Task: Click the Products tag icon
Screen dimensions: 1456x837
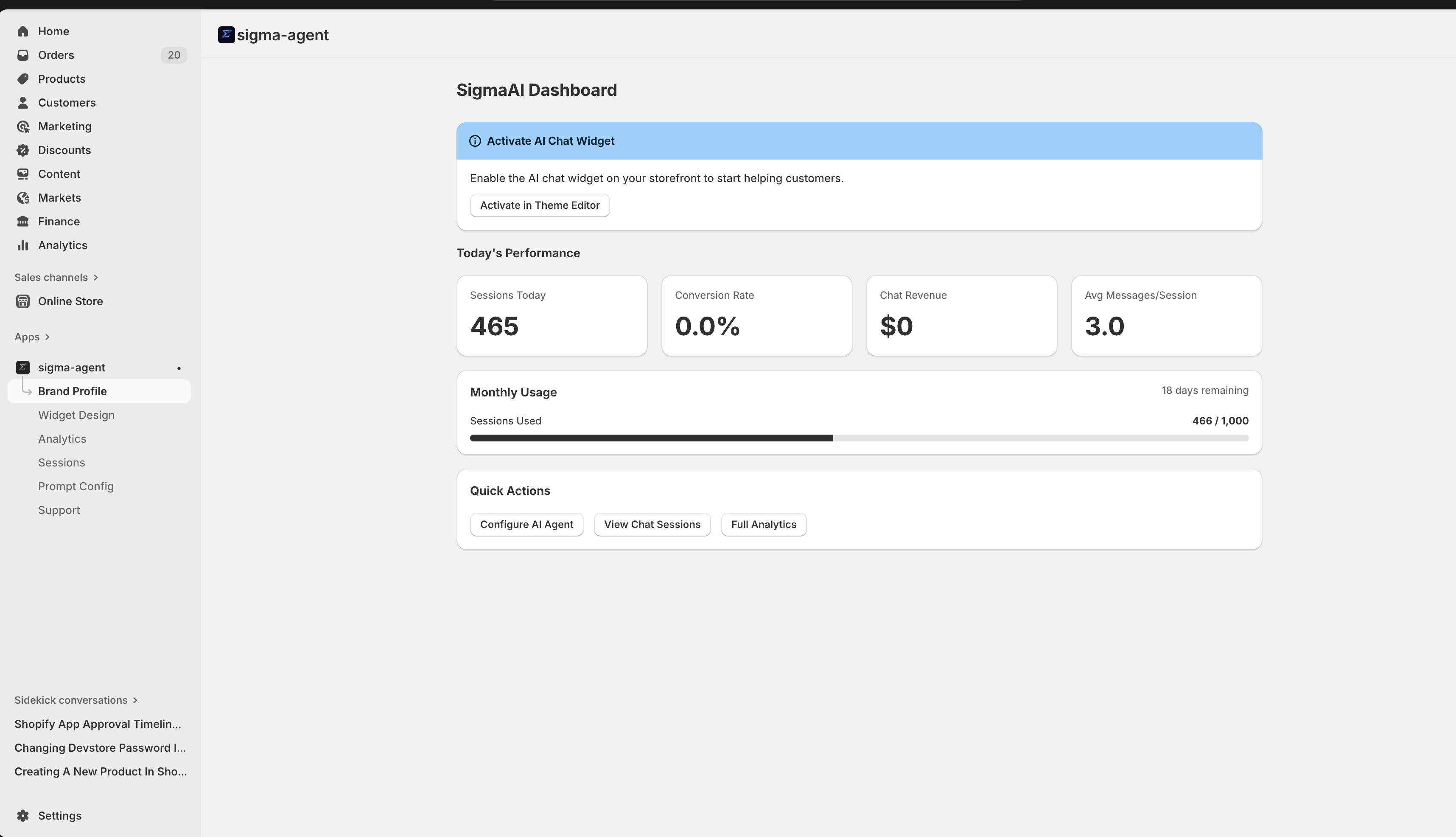Action: 23,79
